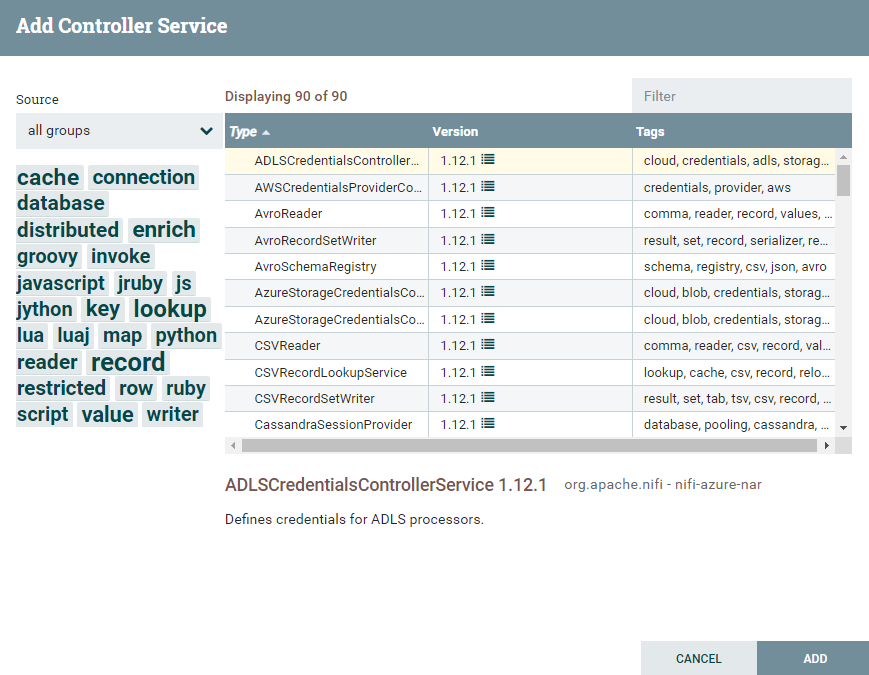Screen dimensions: 869x675
Task: Click the CANCEL button
Action: [698, 658]
